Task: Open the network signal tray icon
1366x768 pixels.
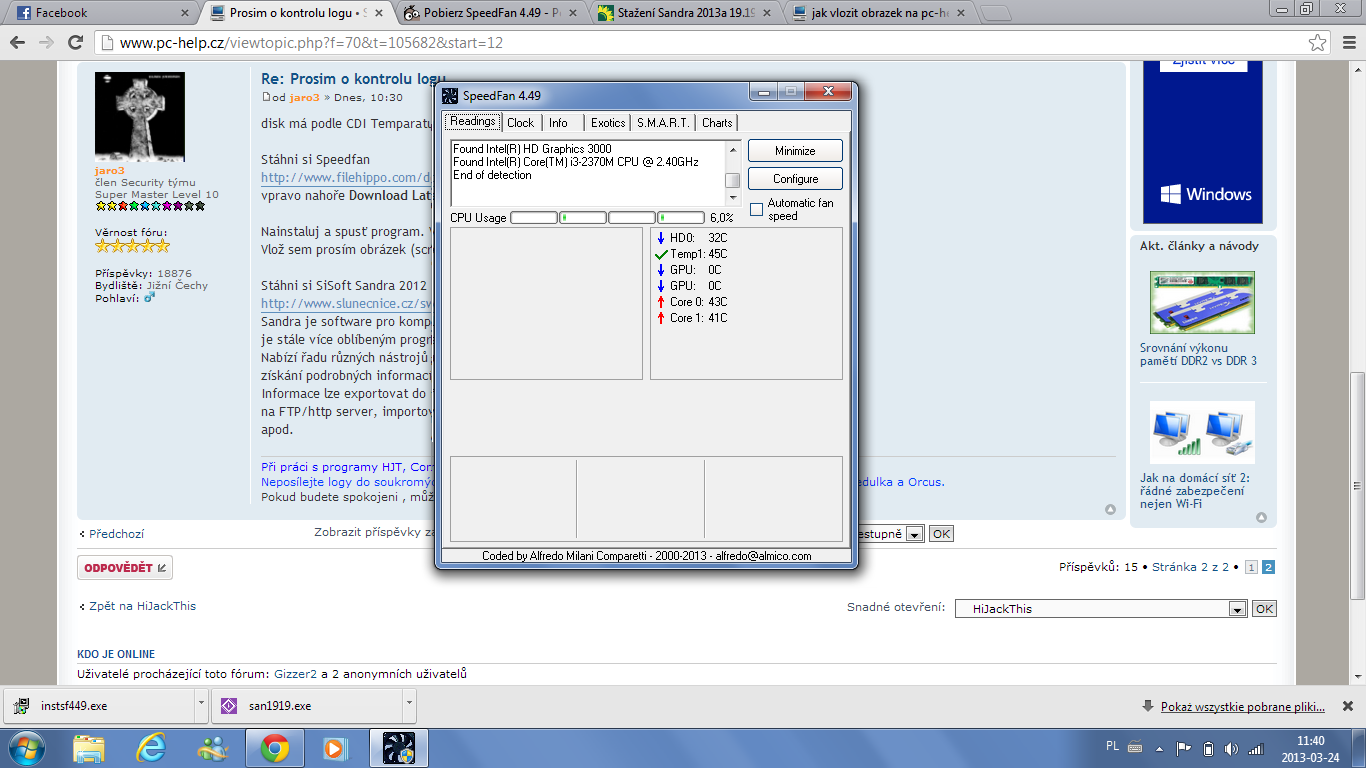Action: pyautogui.click(x=1255, y=748)
